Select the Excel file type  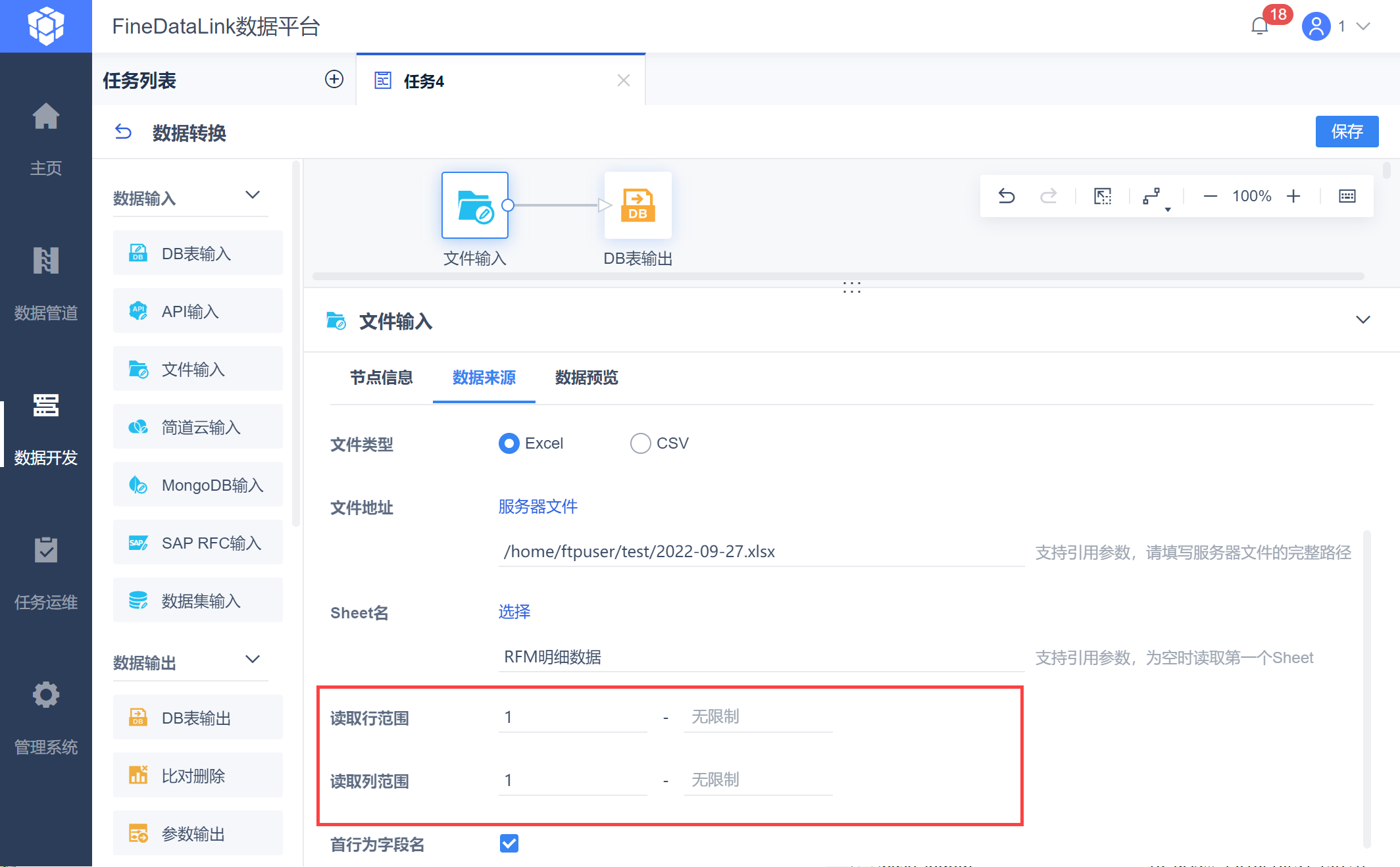(x=509, y=443)
